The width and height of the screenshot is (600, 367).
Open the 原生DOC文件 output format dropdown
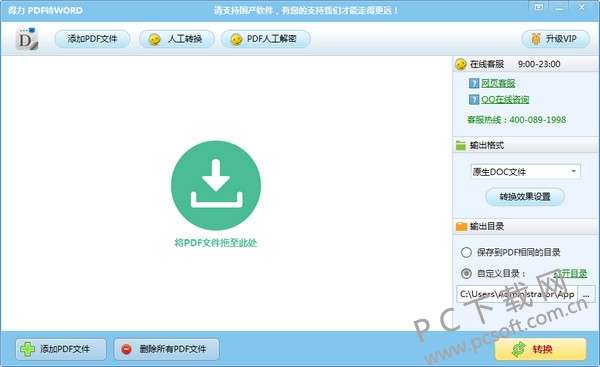pos(525,171)
